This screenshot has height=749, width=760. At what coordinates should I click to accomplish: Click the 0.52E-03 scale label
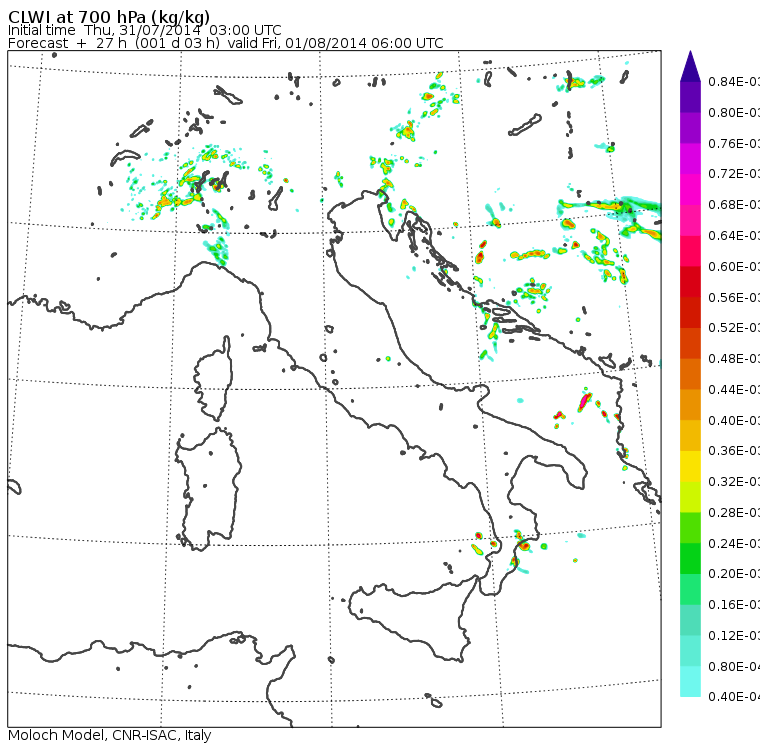point(734,328)
